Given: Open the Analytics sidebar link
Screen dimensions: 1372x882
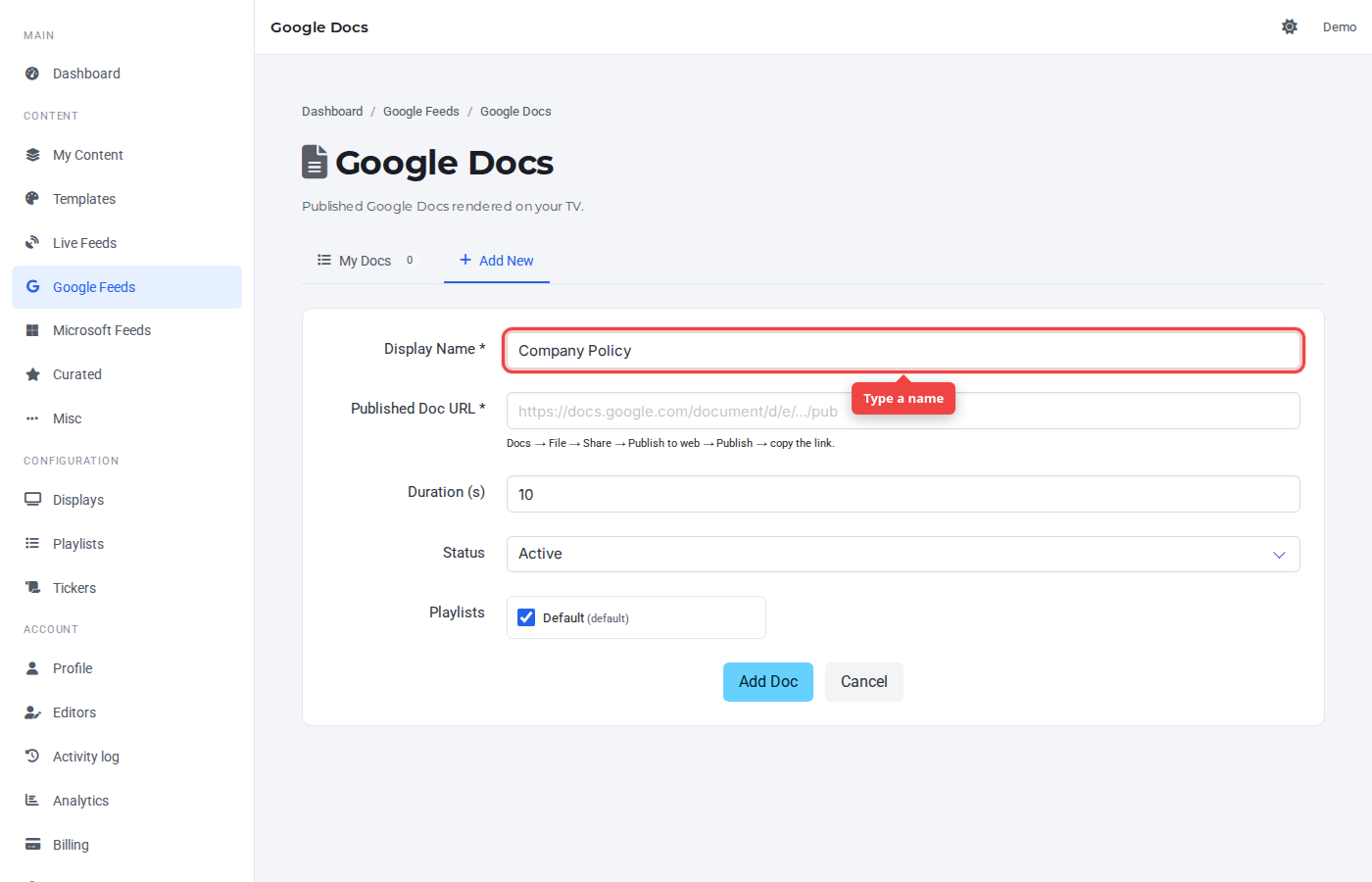Looking at the screenshot, I should pos(126,801).
